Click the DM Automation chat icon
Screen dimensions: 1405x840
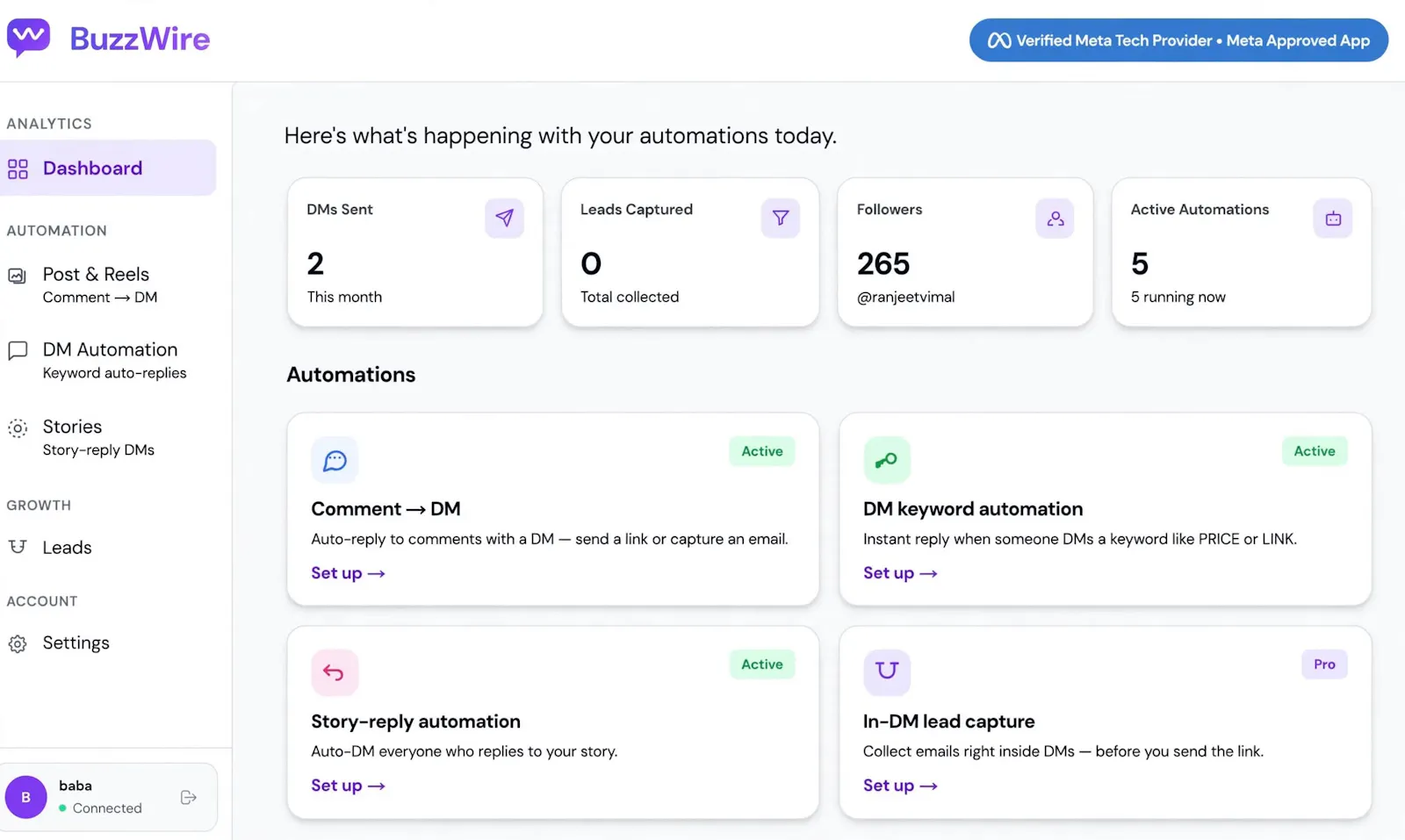coord(18,351)
